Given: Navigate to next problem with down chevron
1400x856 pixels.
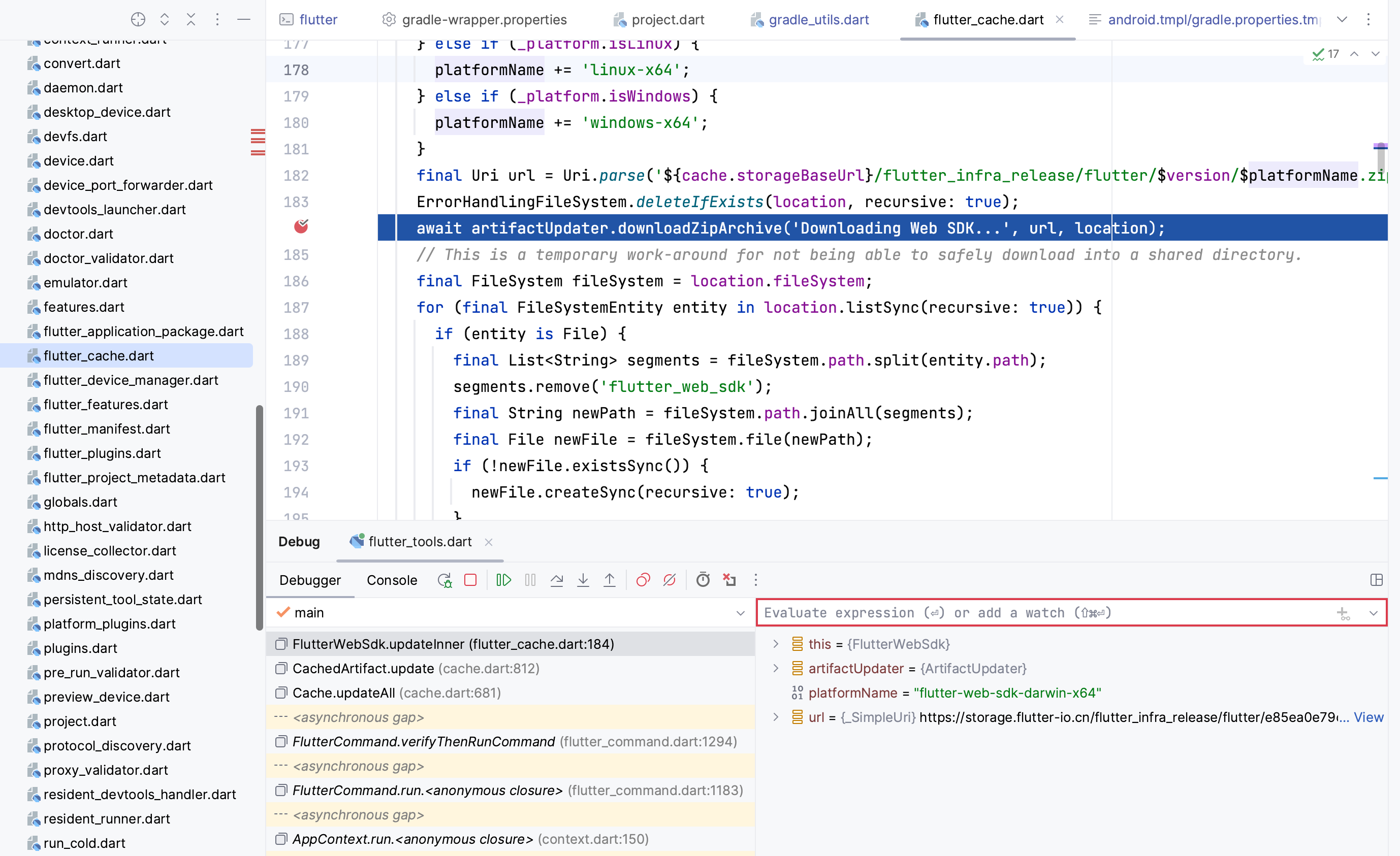Looking at the screenshot, I should pos(1376,54).
